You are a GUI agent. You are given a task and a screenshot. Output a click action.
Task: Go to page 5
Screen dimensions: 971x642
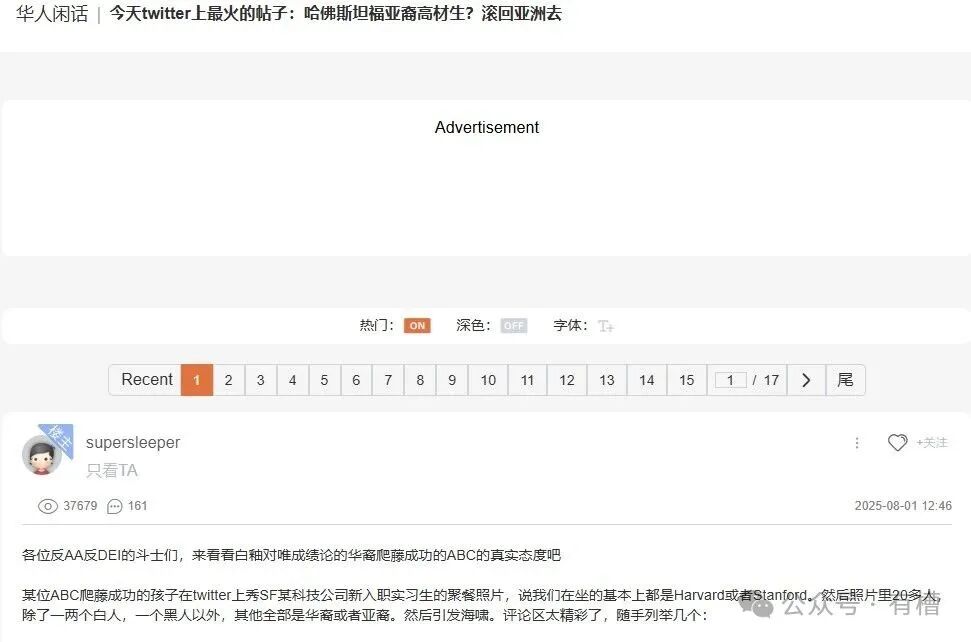point(324,380)
